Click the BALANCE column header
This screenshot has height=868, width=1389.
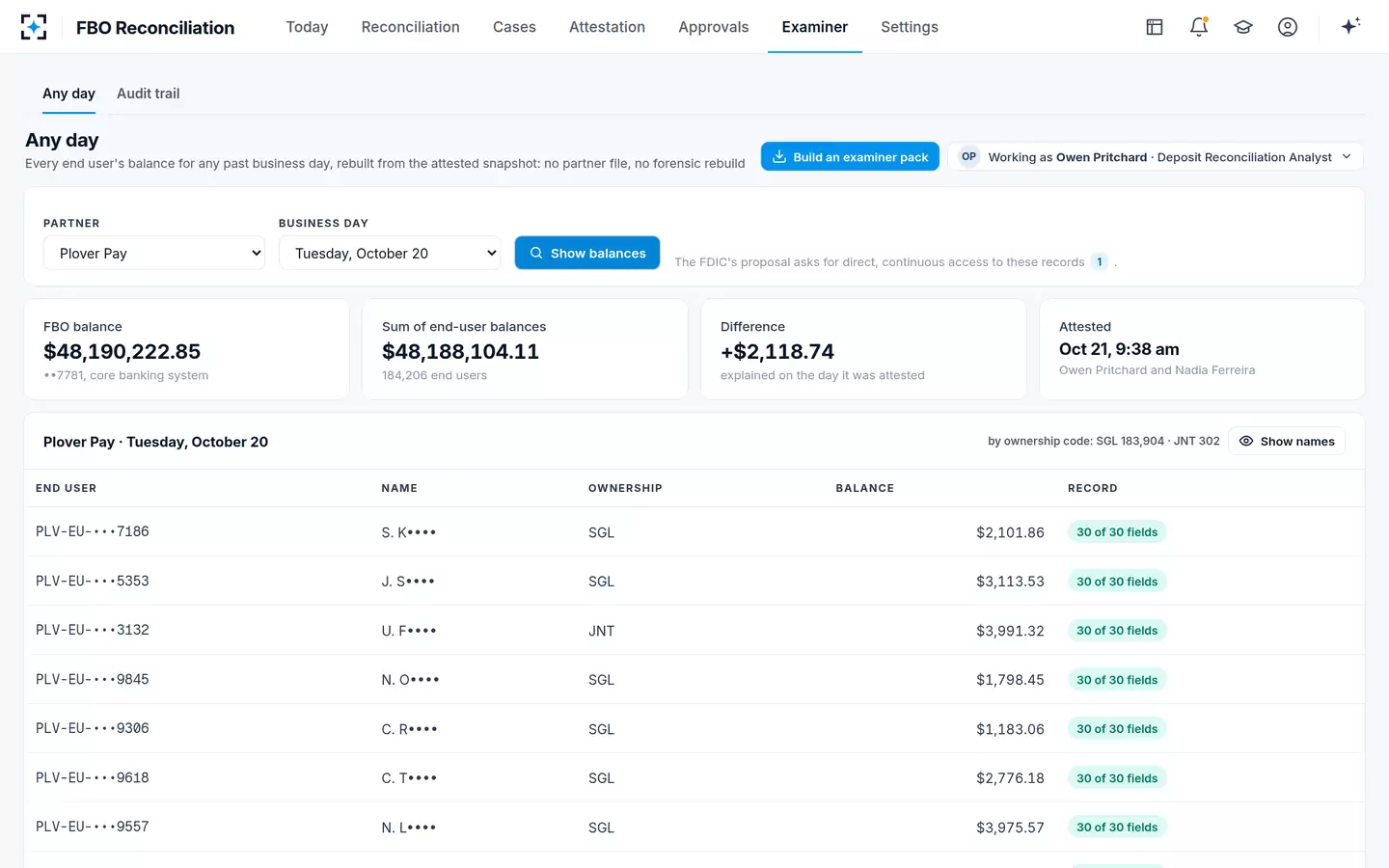click(x=864, y=488)
